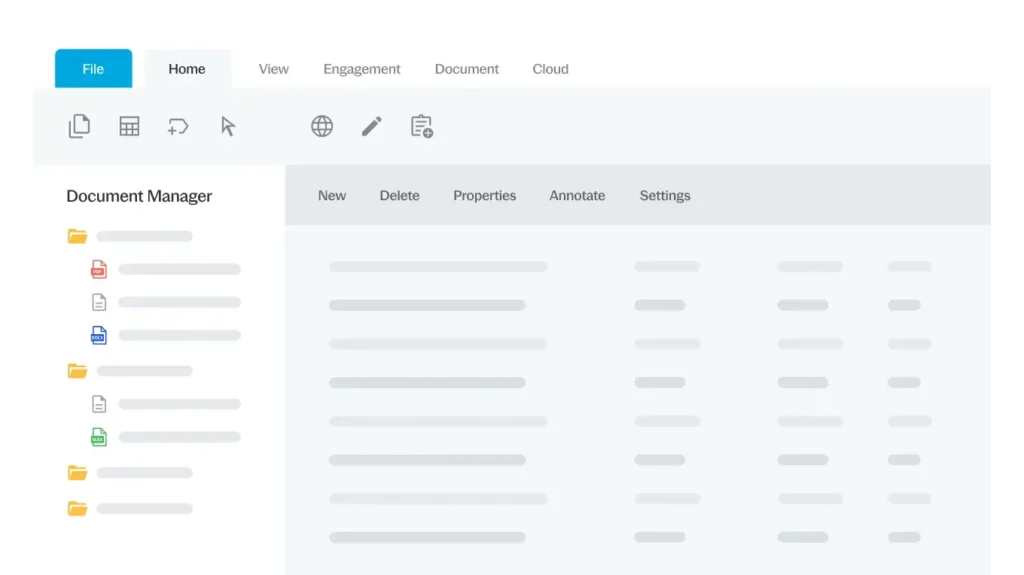
Task: Open the red PDF file in Document Manager
Action: pyautogui.click(x=98, y=269)
